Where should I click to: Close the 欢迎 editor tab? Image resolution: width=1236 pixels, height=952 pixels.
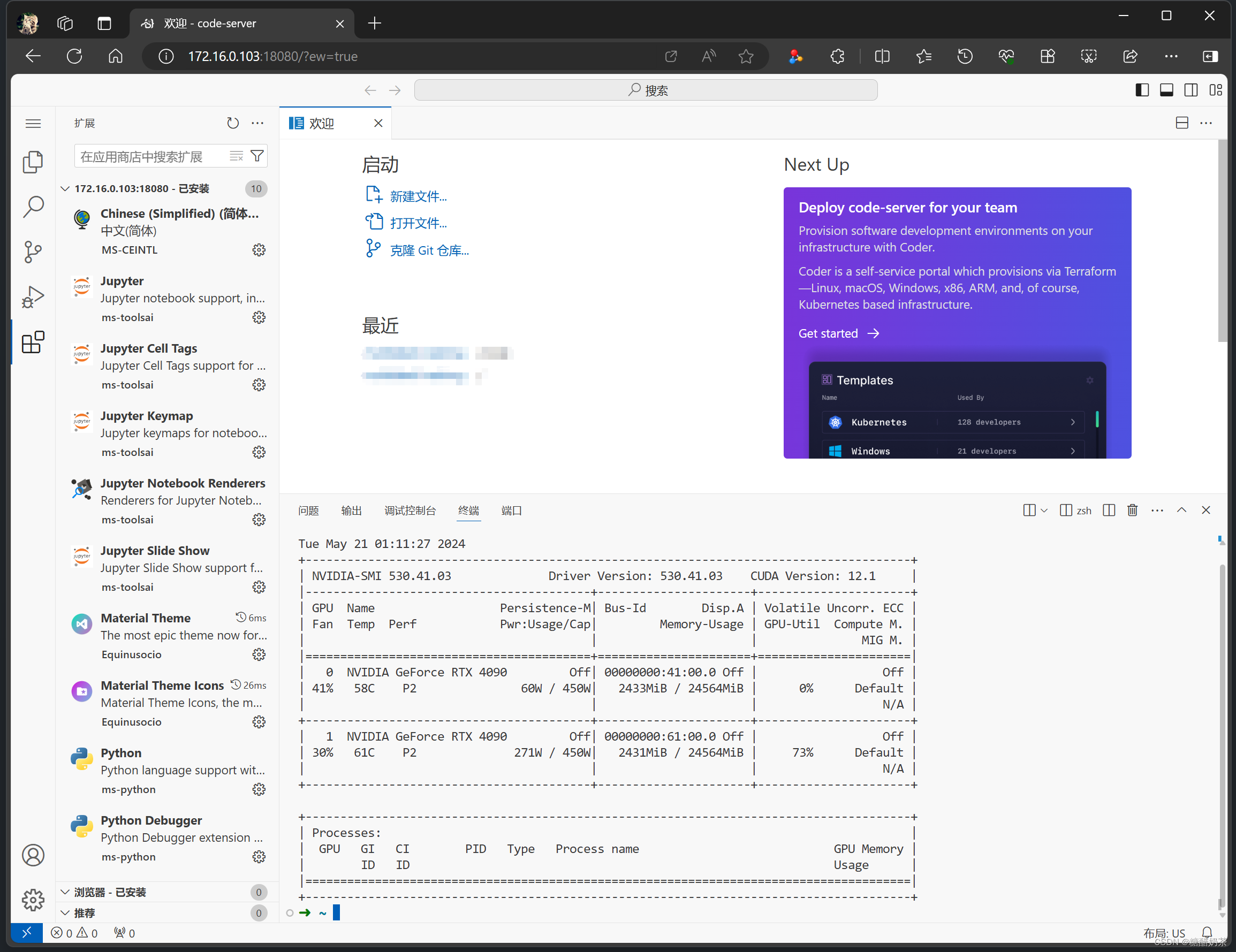378,123
